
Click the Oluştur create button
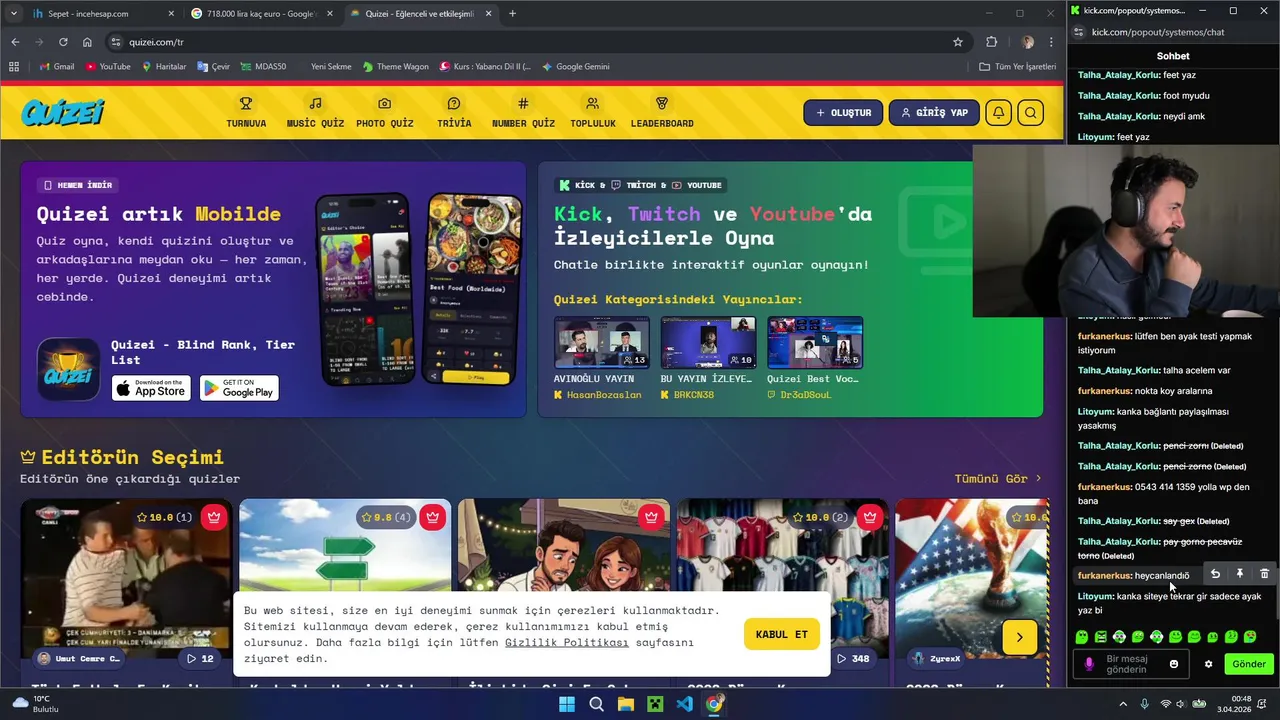843,113
